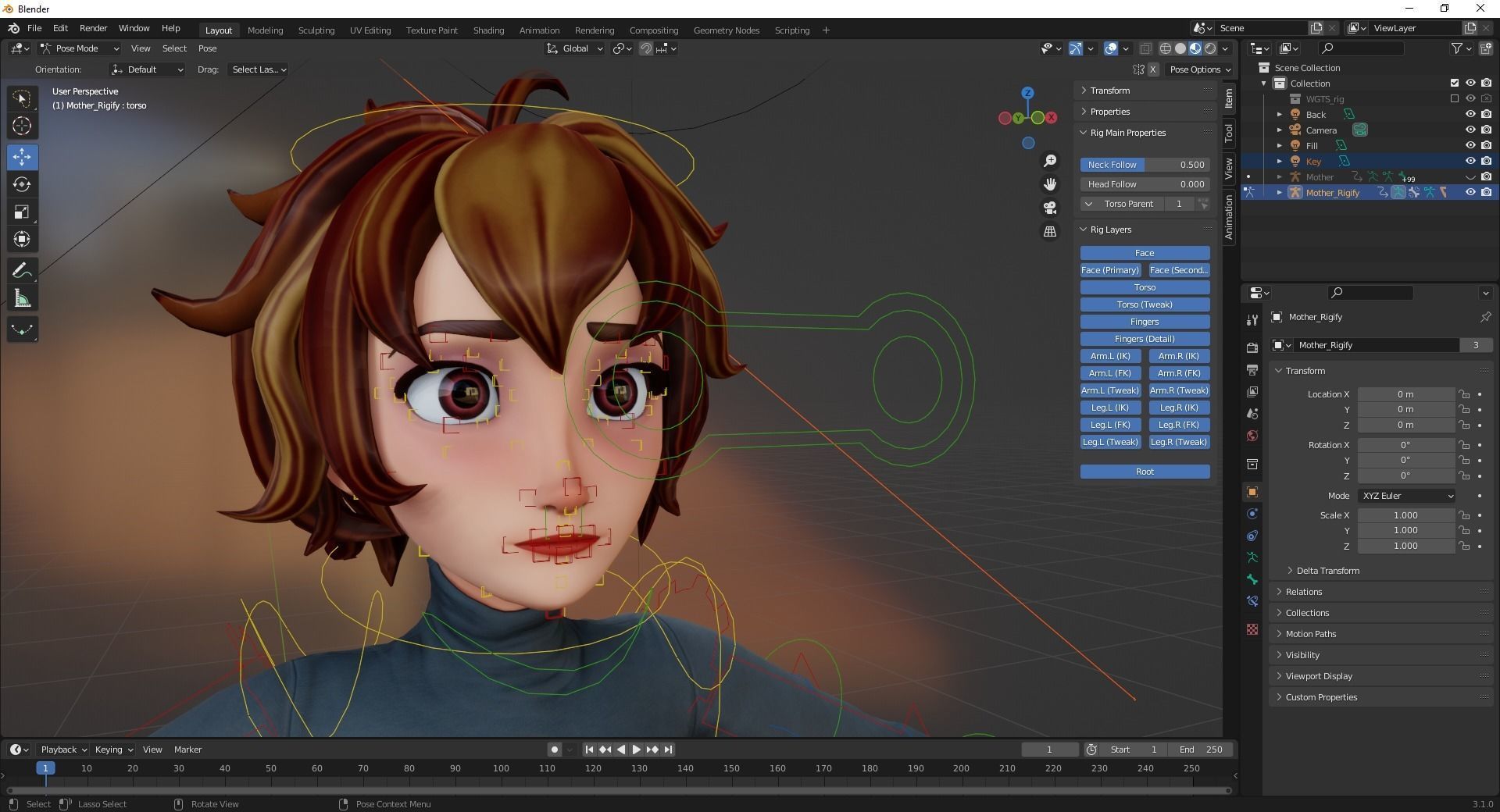This screenshot has width=1500, height=812.
Task: Switch to rendered viewport shading
Action: coord(1210,48)
